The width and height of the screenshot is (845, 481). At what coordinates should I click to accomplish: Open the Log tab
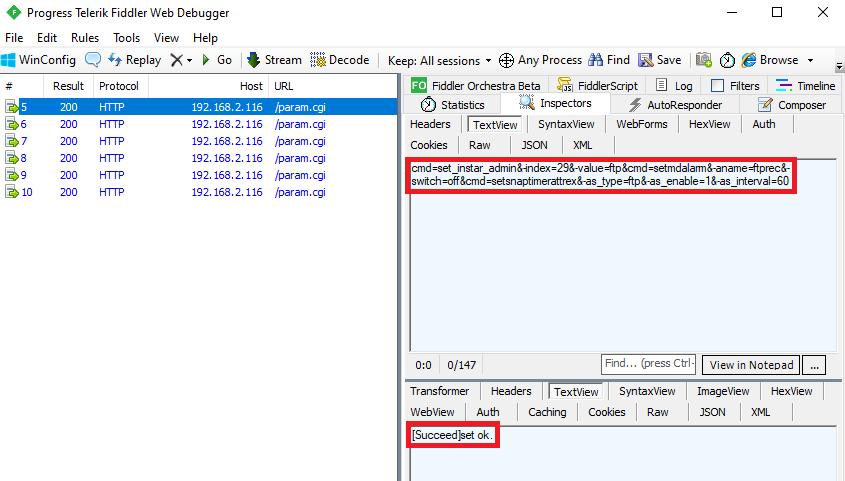coord(674,86)
